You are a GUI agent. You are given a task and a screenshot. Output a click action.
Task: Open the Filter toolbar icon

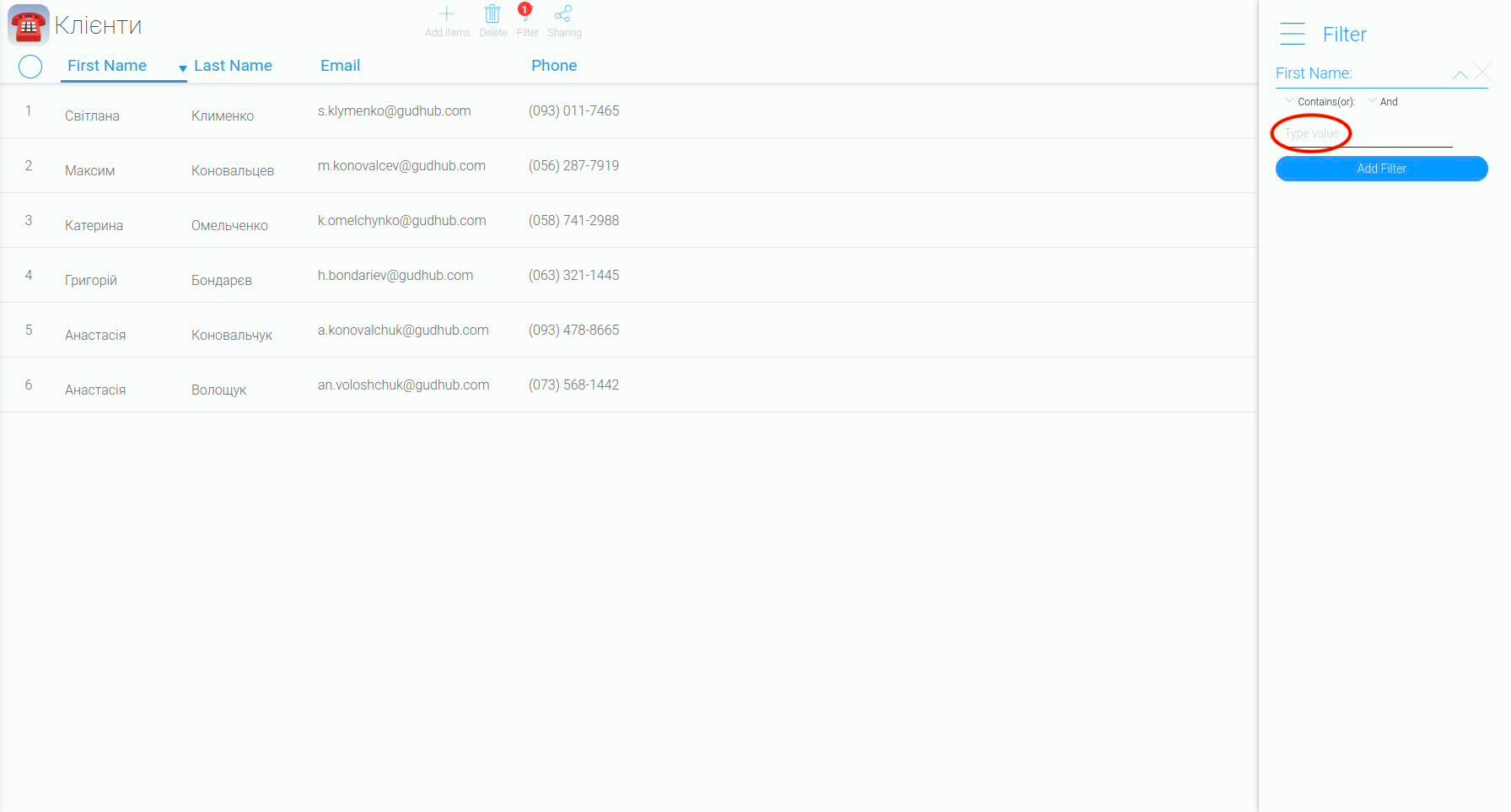click(525, 13)
